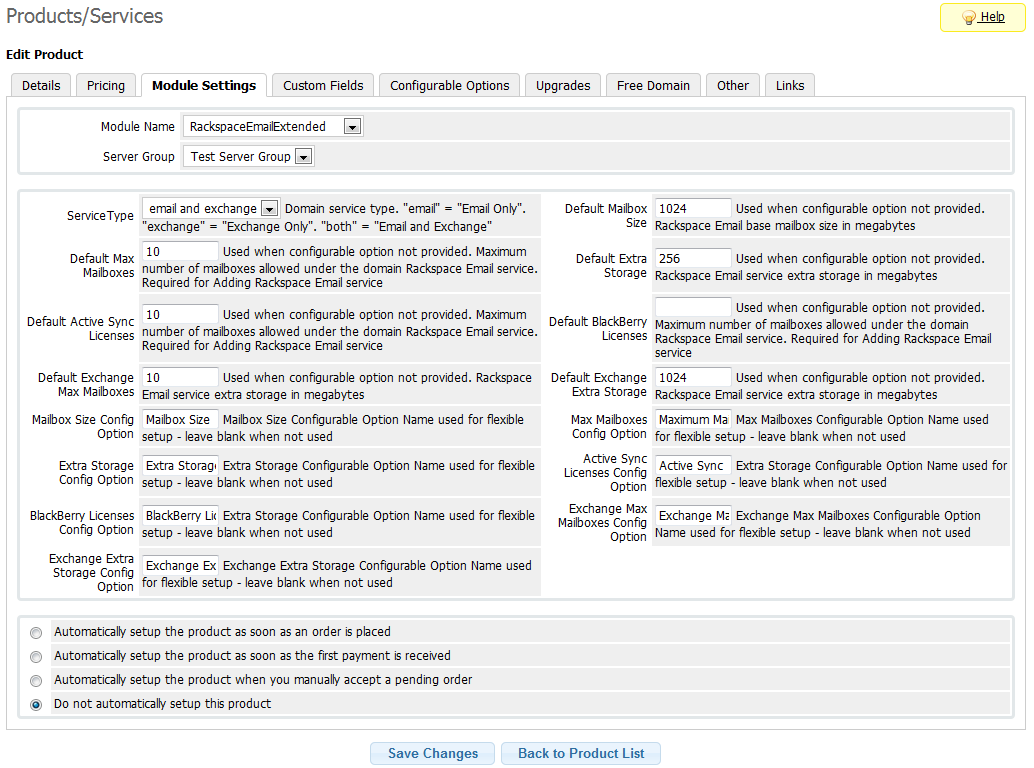Image resolution: width=1034 pixels, height=768 pixels.
Task: Switch to the Upgrades tab
Action: click(562, 85)
